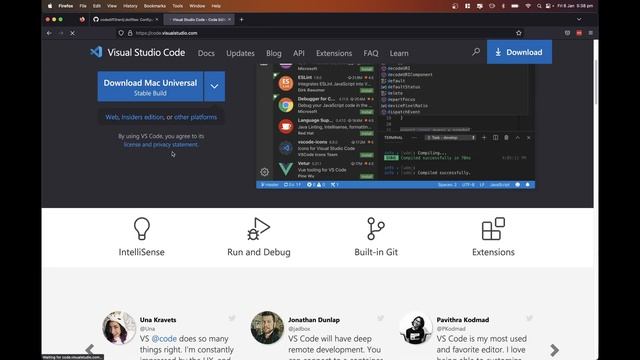The width and height of the screenshot is (640, 360).
Task: Click the Twitter bird on Jonathan Dunlap card
Action: [380, 318]
